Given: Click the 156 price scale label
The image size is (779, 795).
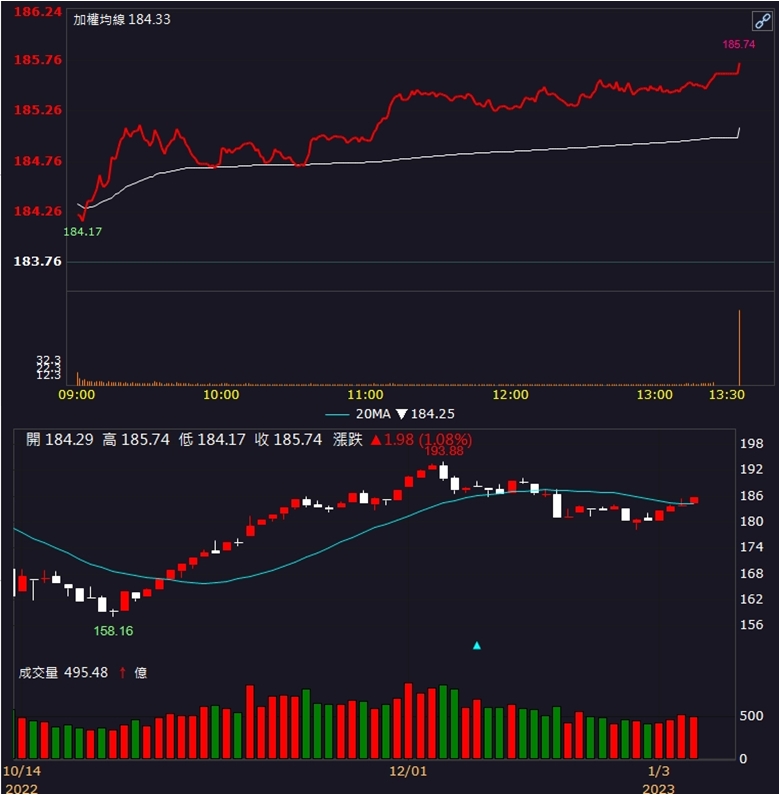Looking at the screenshot, I should 752,625.
